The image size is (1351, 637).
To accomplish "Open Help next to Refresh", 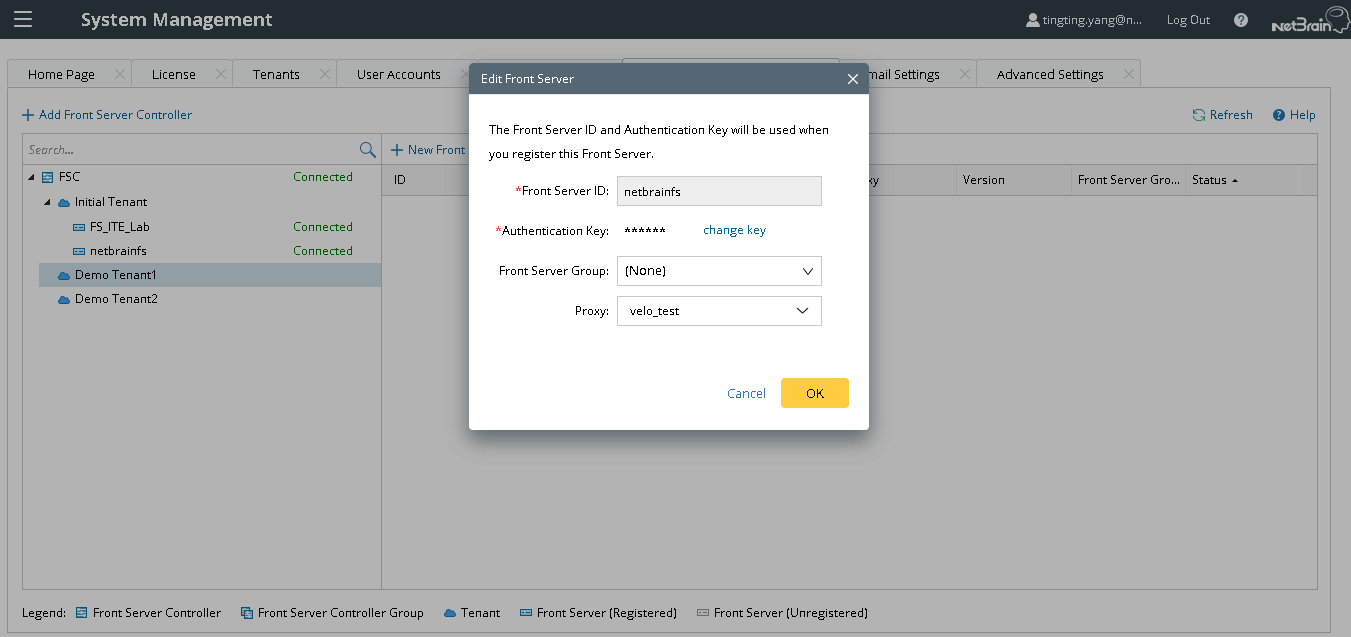I will click(x=1293, y=114).
